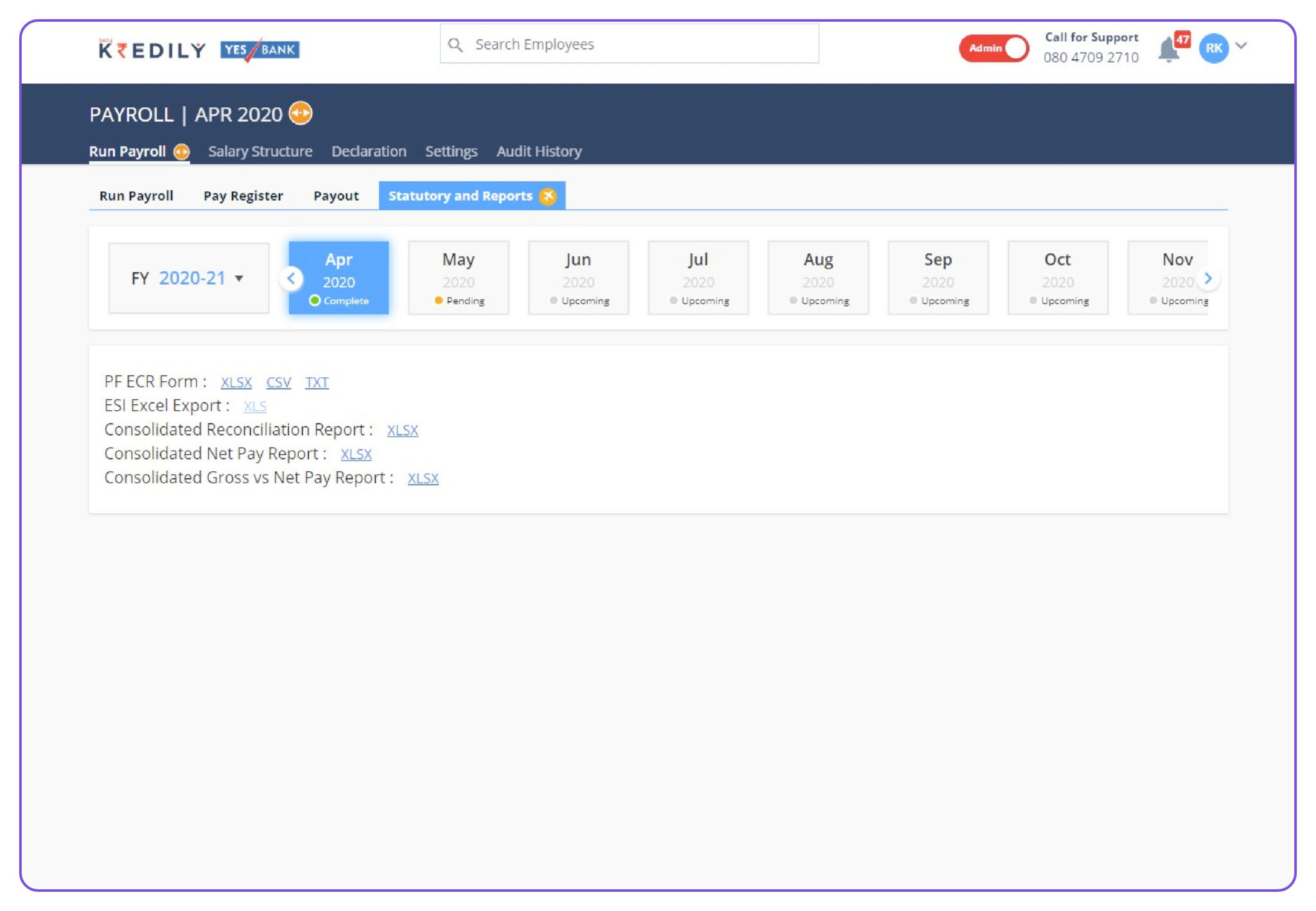
Task: Select the May 2020 Pending month
Action: tap(458, 278)
